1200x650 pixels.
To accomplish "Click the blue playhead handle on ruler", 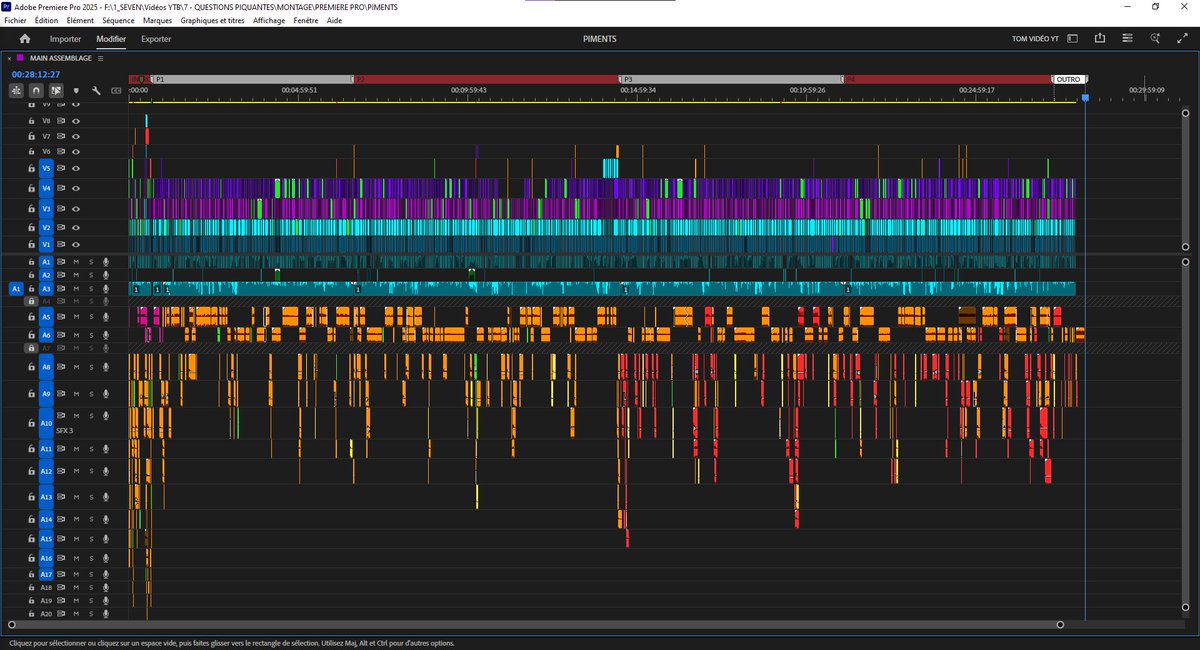I will point(1085,98).
